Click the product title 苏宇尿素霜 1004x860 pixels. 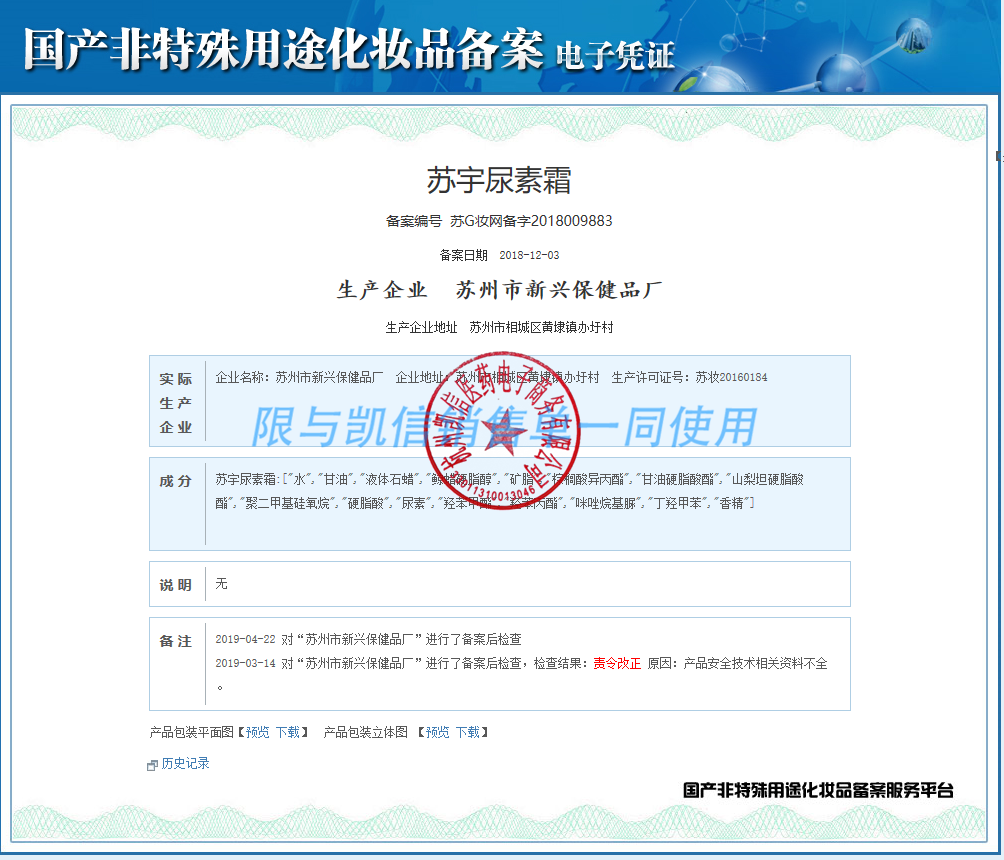pos(499,181)
